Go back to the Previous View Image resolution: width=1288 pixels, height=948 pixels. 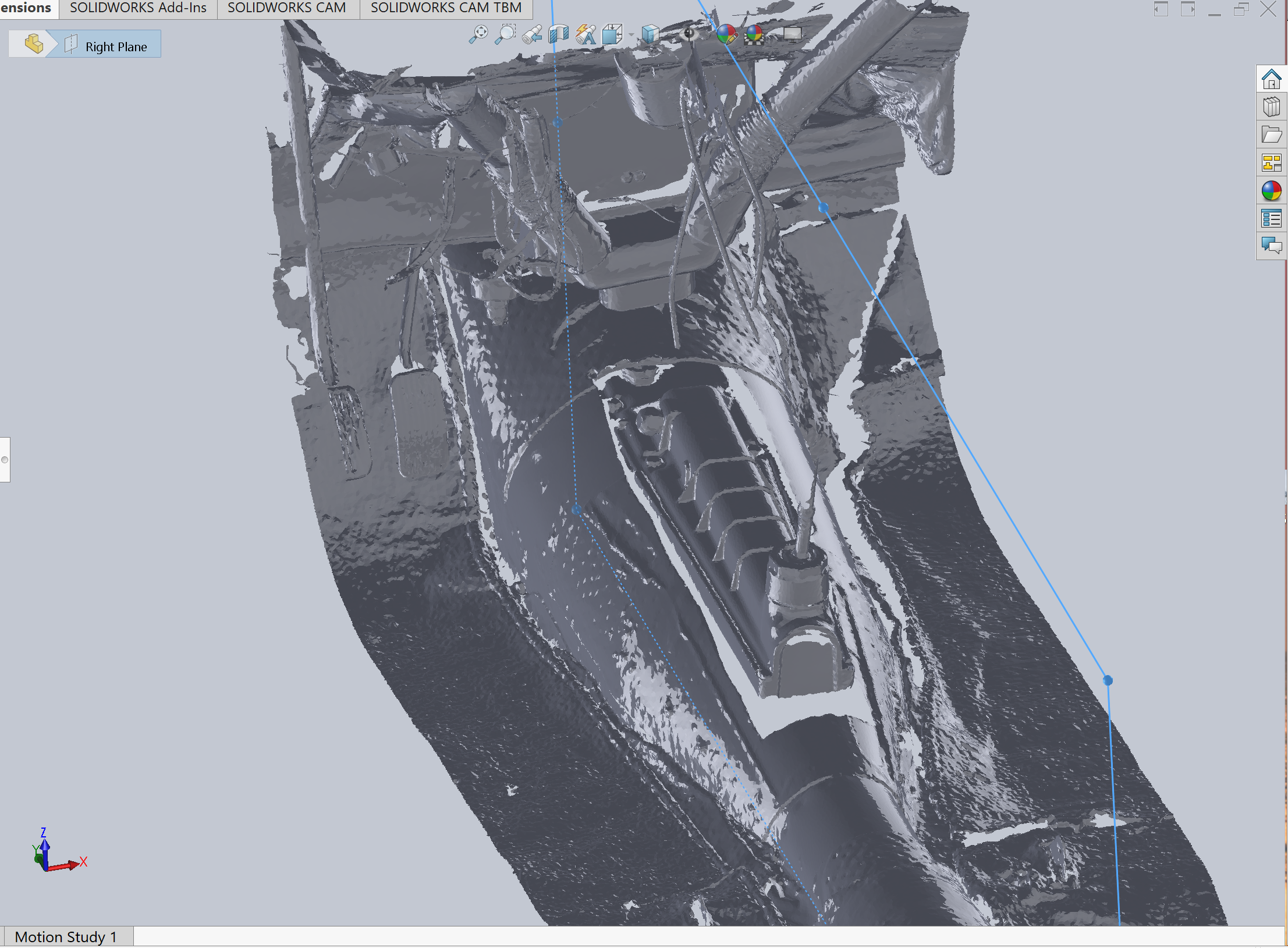coord(532,34)
